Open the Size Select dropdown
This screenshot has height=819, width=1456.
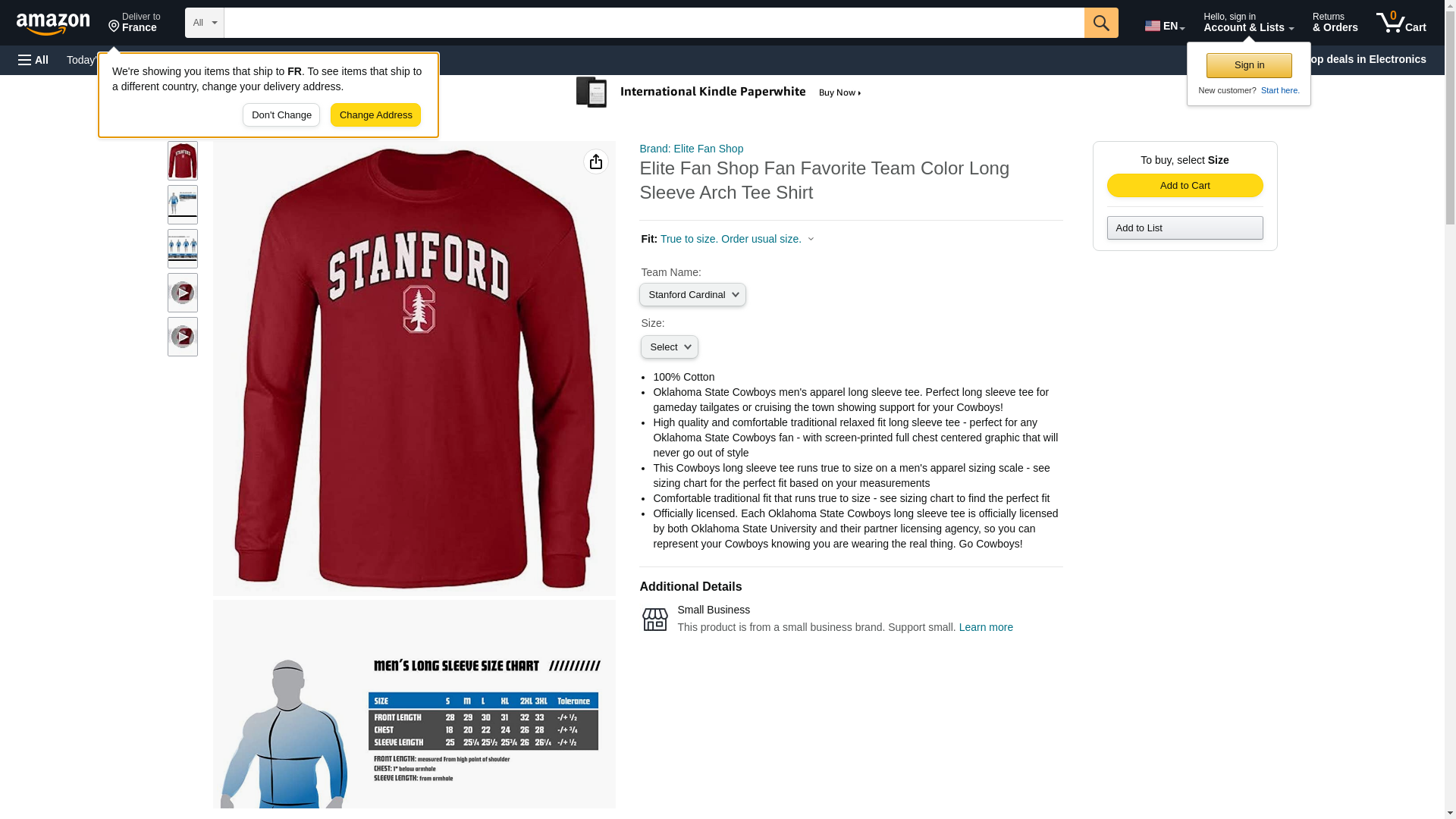tap(669, 347)
